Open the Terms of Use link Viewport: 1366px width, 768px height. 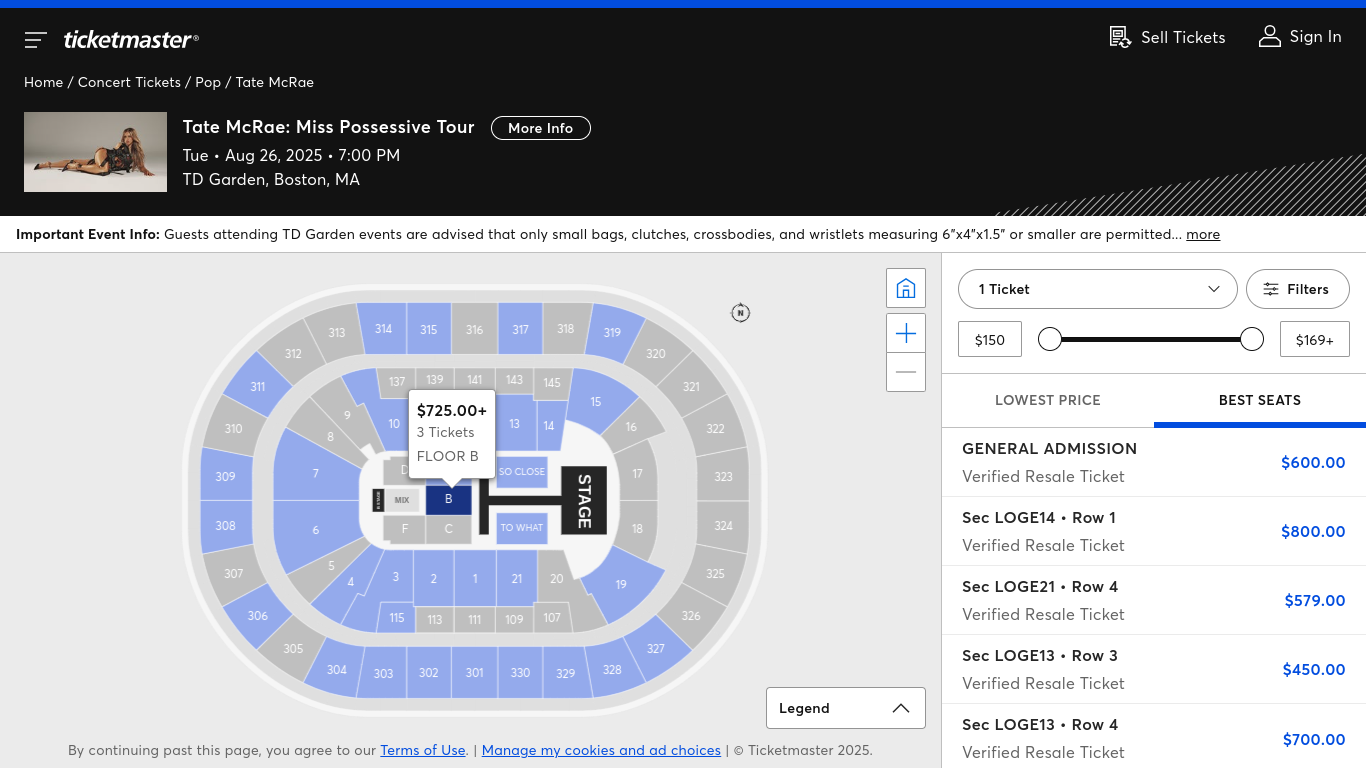coord(423,750)
